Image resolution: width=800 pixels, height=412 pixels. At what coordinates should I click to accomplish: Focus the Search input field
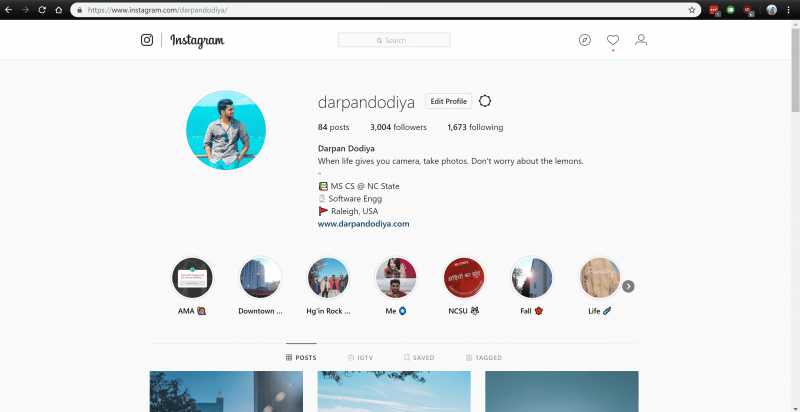pos(394,40)
